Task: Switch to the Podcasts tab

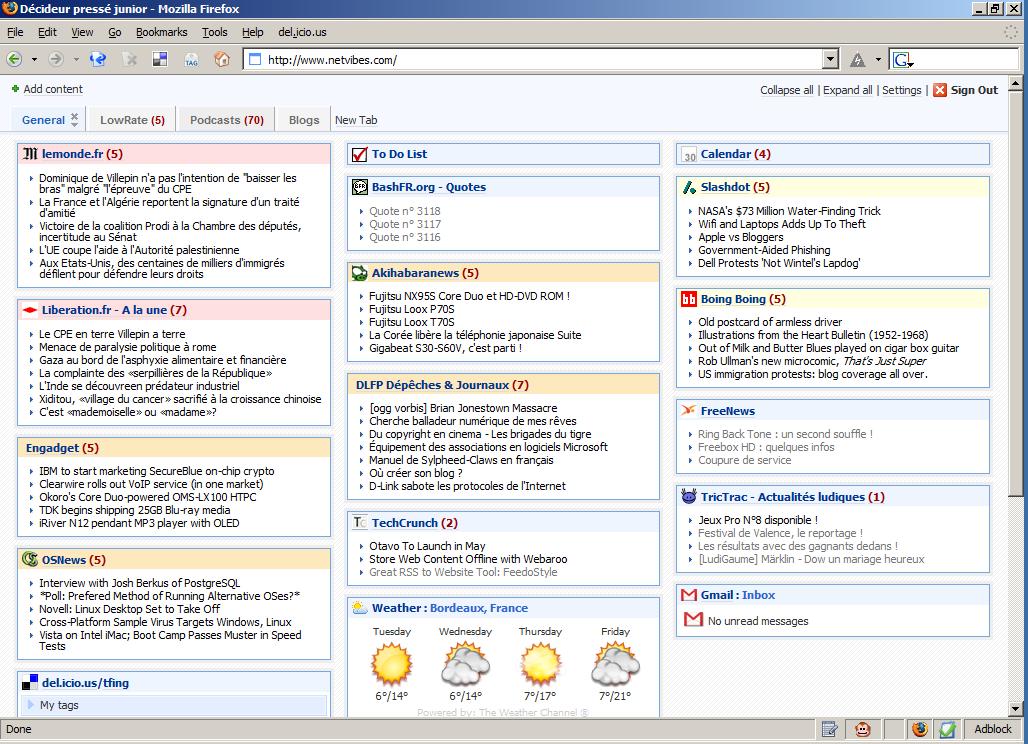Action: tap(226, 120)
